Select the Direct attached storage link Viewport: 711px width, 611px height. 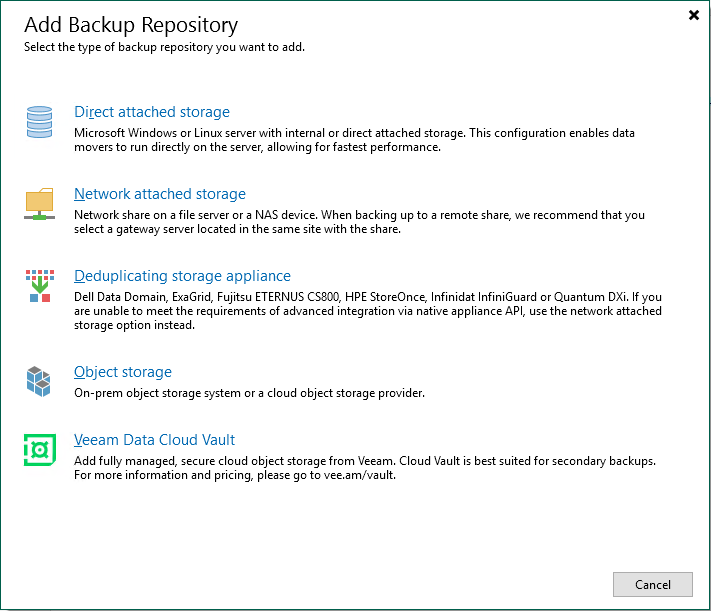(152, 112)
